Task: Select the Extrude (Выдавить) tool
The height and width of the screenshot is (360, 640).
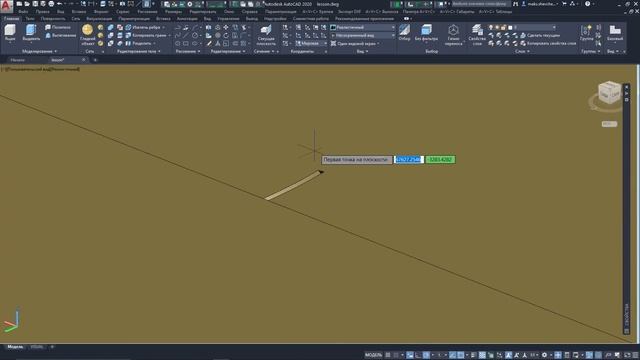Action: point(31,33)
